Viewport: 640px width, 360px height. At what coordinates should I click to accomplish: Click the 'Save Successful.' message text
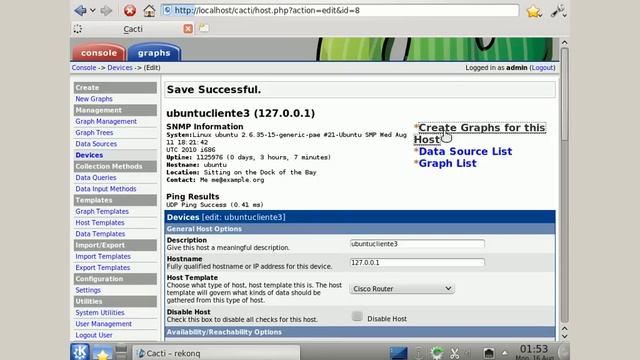pos(213,89)
